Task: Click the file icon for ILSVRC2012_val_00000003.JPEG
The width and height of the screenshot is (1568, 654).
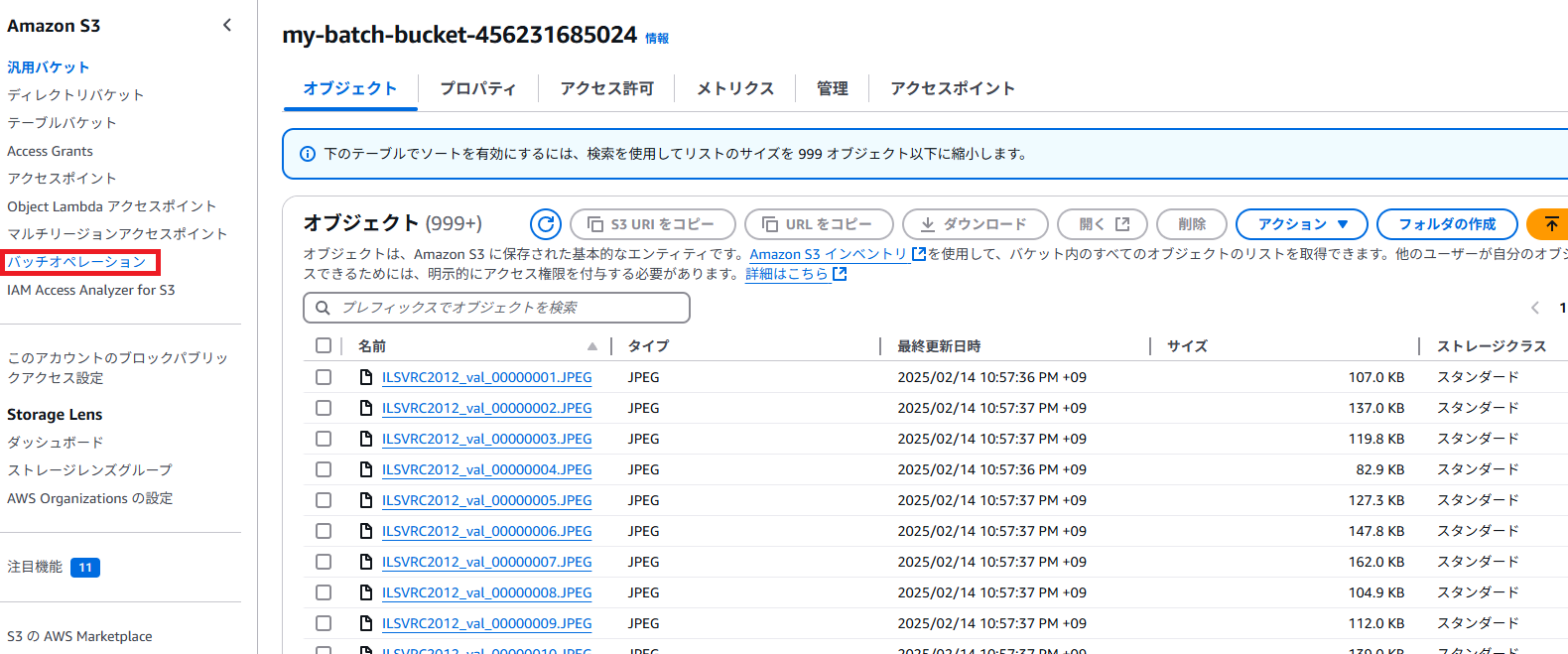Action: [x=366, y=439]
